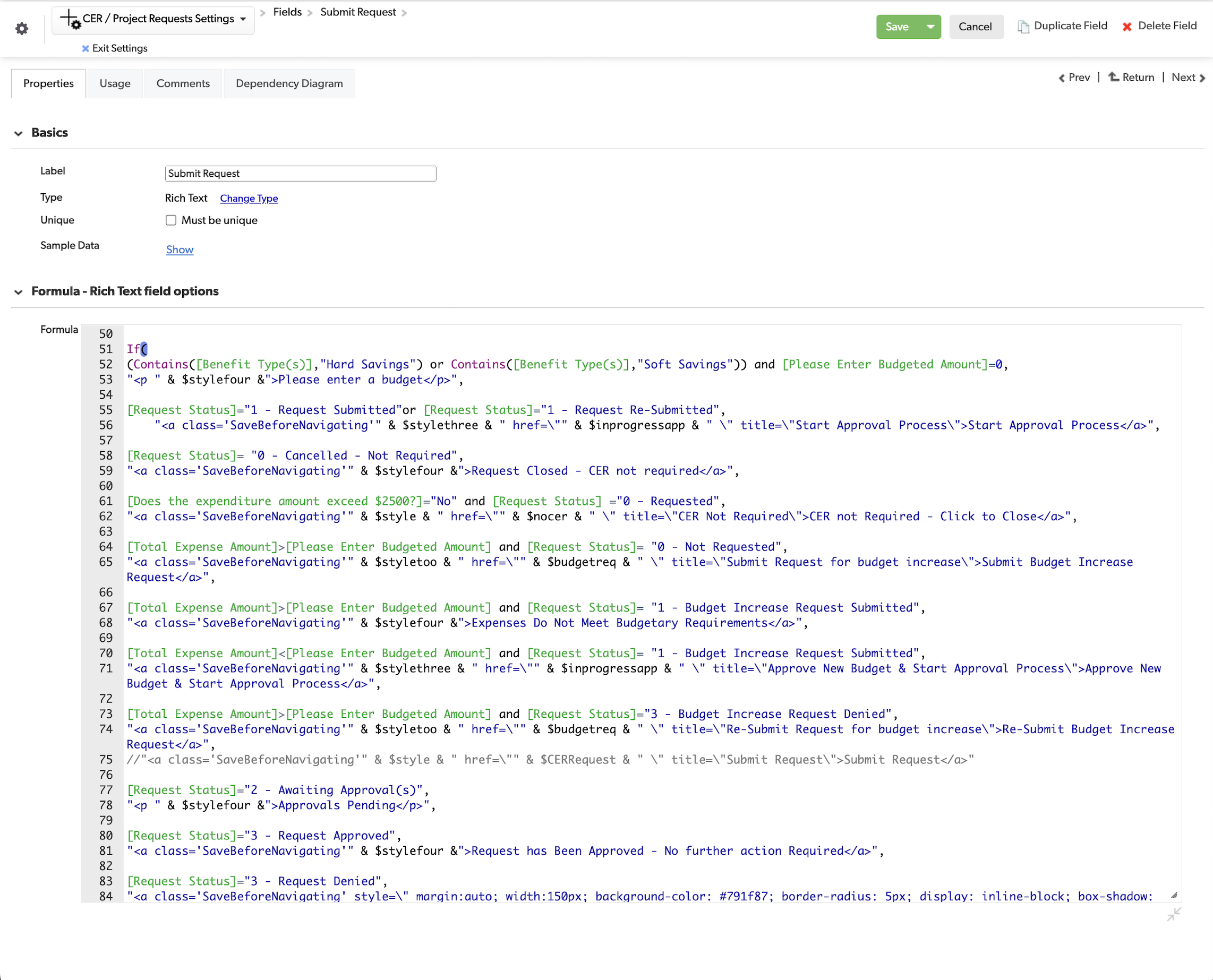
Task: Click the Fields breadcrumb link
Action: pyautogui.click(x=287, y=12)
